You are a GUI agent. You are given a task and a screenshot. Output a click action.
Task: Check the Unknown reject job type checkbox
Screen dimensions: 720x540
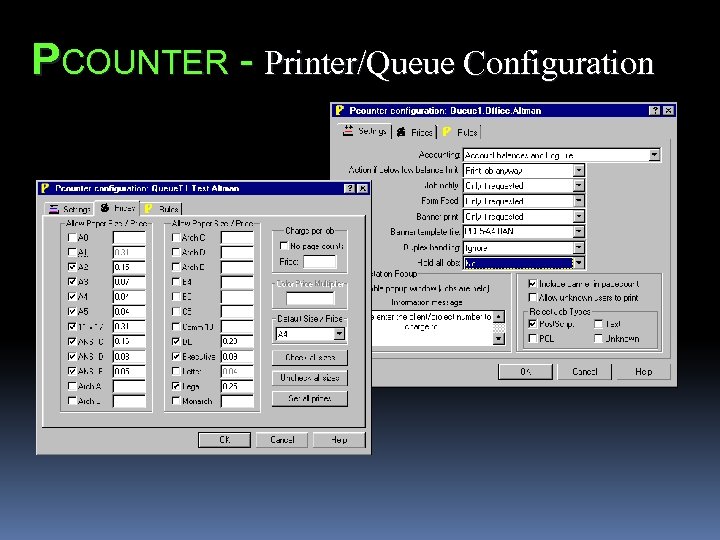[598, 338]
